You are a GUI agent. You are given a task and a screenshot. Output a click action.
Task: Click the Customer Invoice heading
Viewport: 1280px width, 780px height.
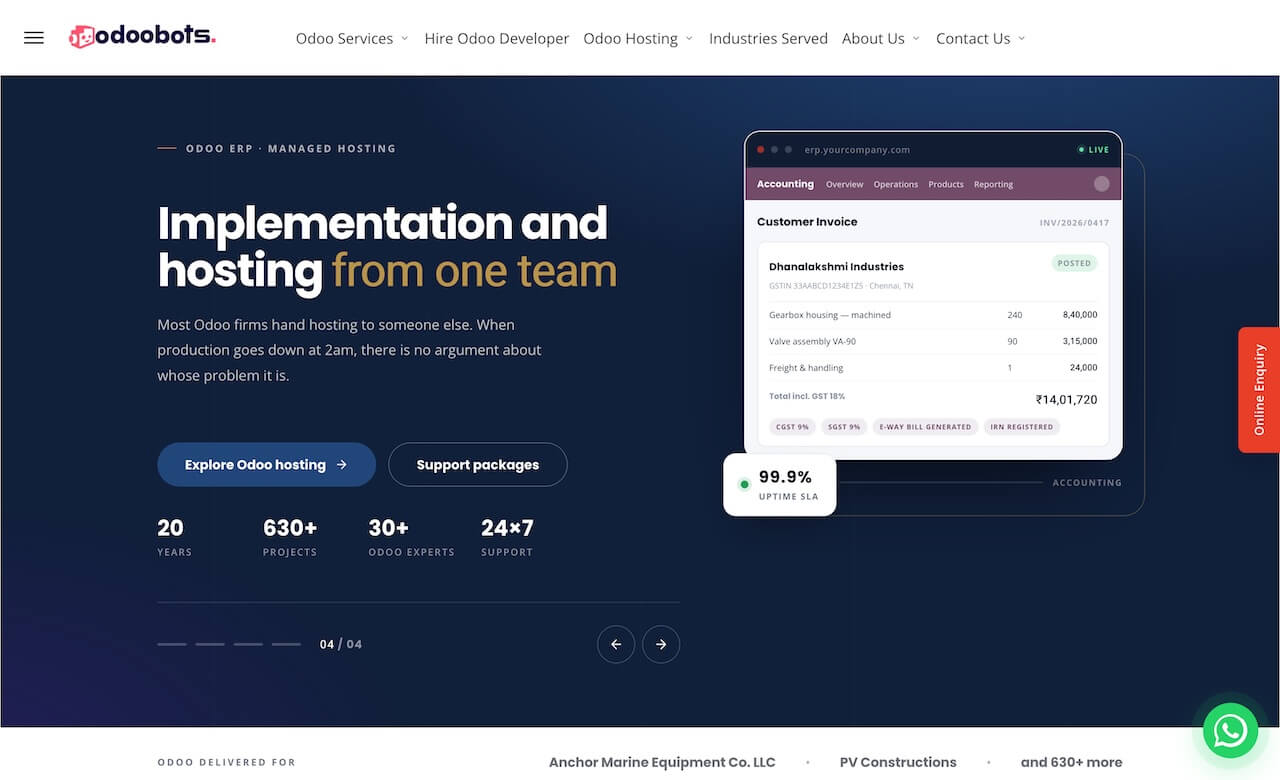point(807,222)
